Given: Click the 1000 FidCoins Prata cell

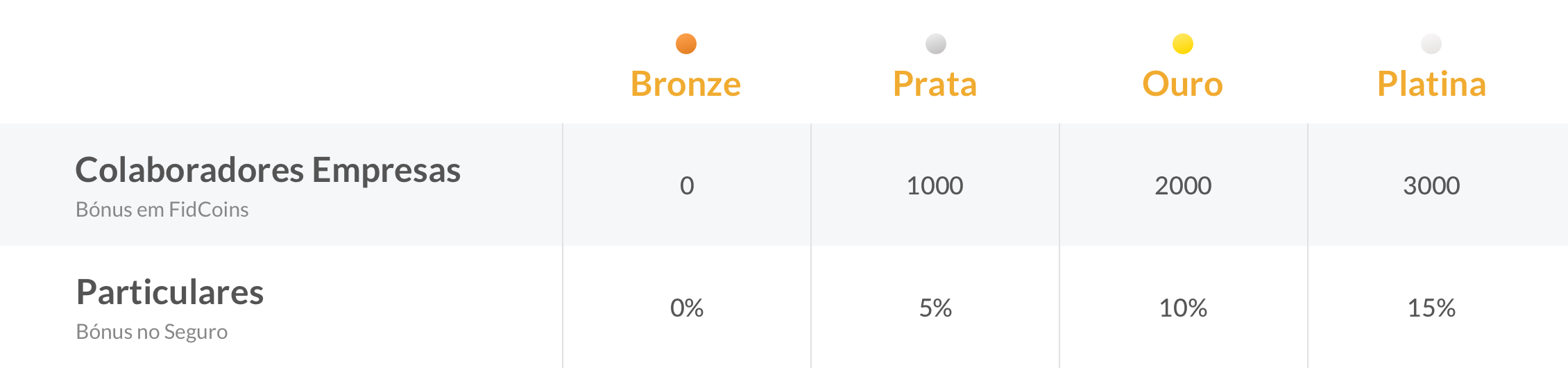Looking at the screenshot, I should 935,185.
